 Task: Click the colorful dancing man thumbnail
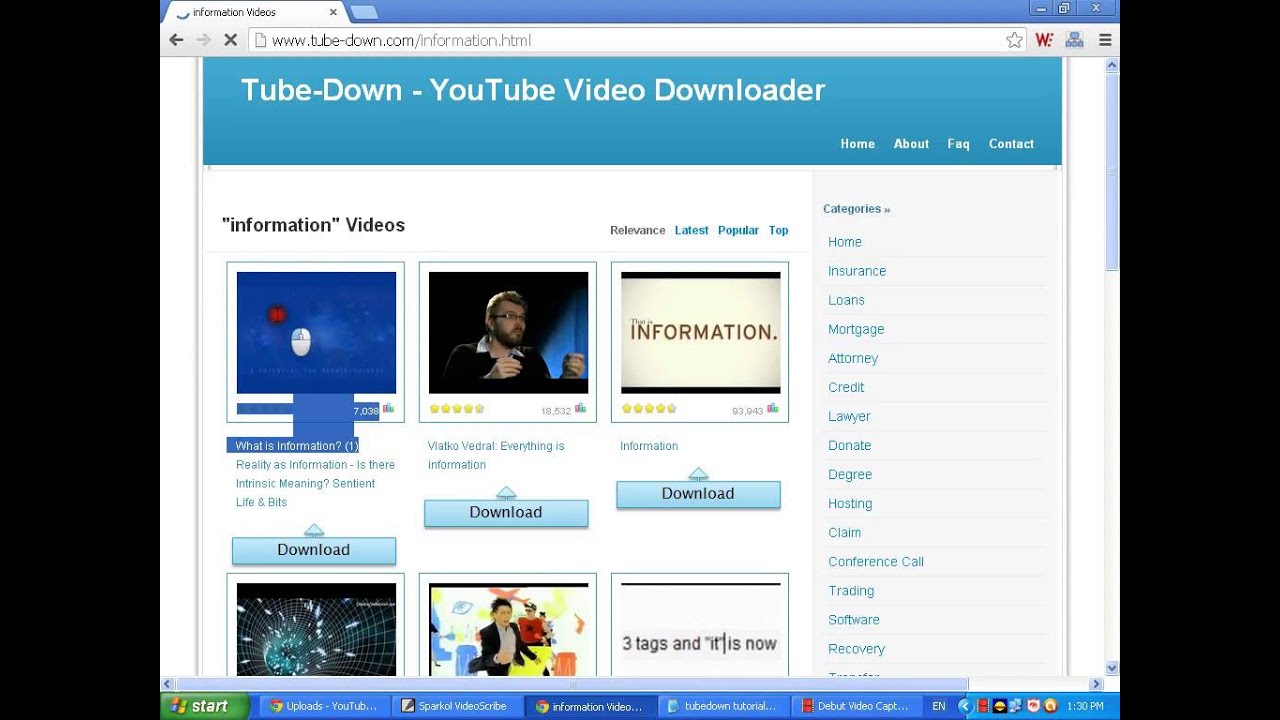click(508, 629)
